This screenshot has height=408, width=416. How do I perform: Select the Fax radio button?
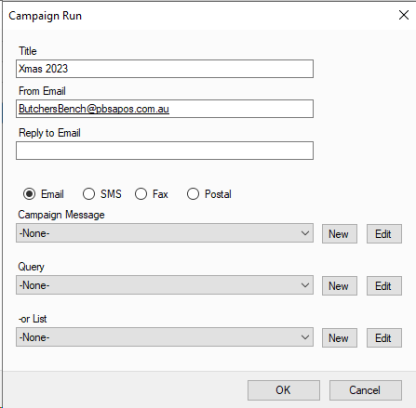click(x=151, y=194)
